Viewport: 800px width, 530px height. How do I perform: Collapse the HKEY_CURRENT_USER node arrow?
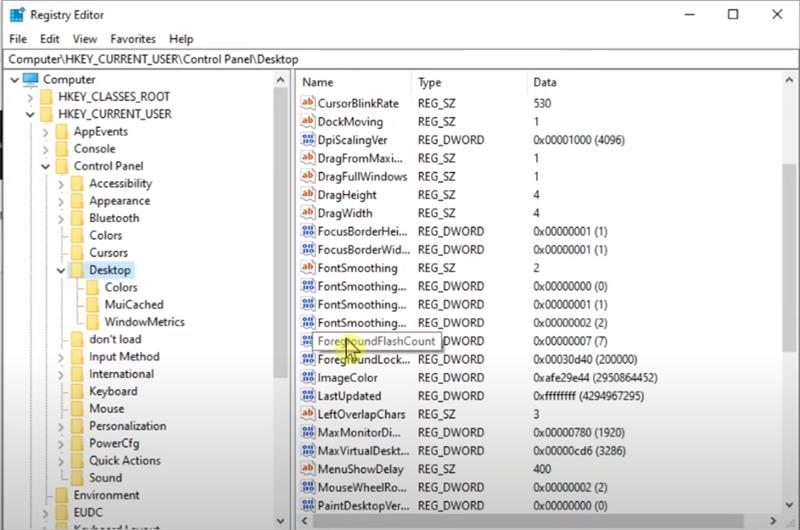[30, 114]
